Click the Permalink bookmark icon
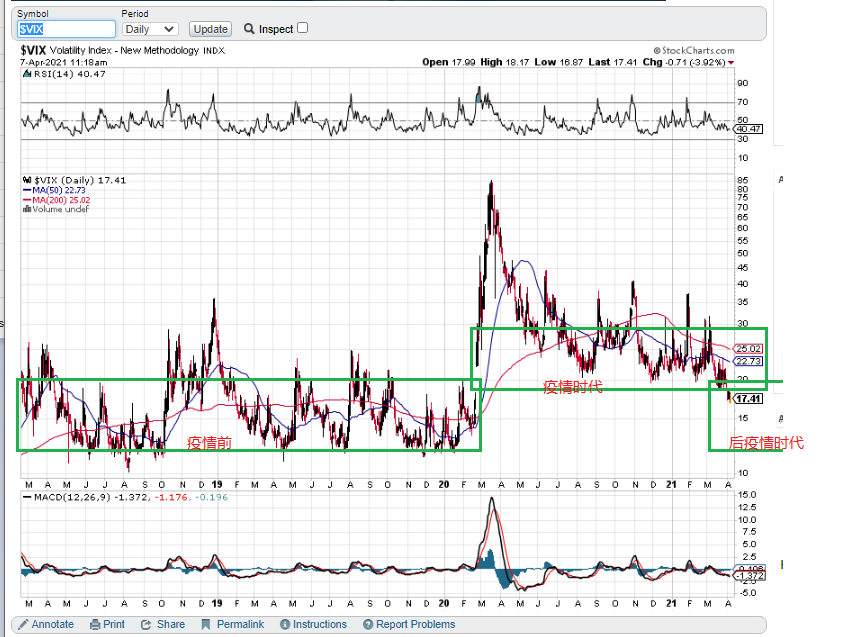The image size is (845, 637). click(x=206, y=624)
